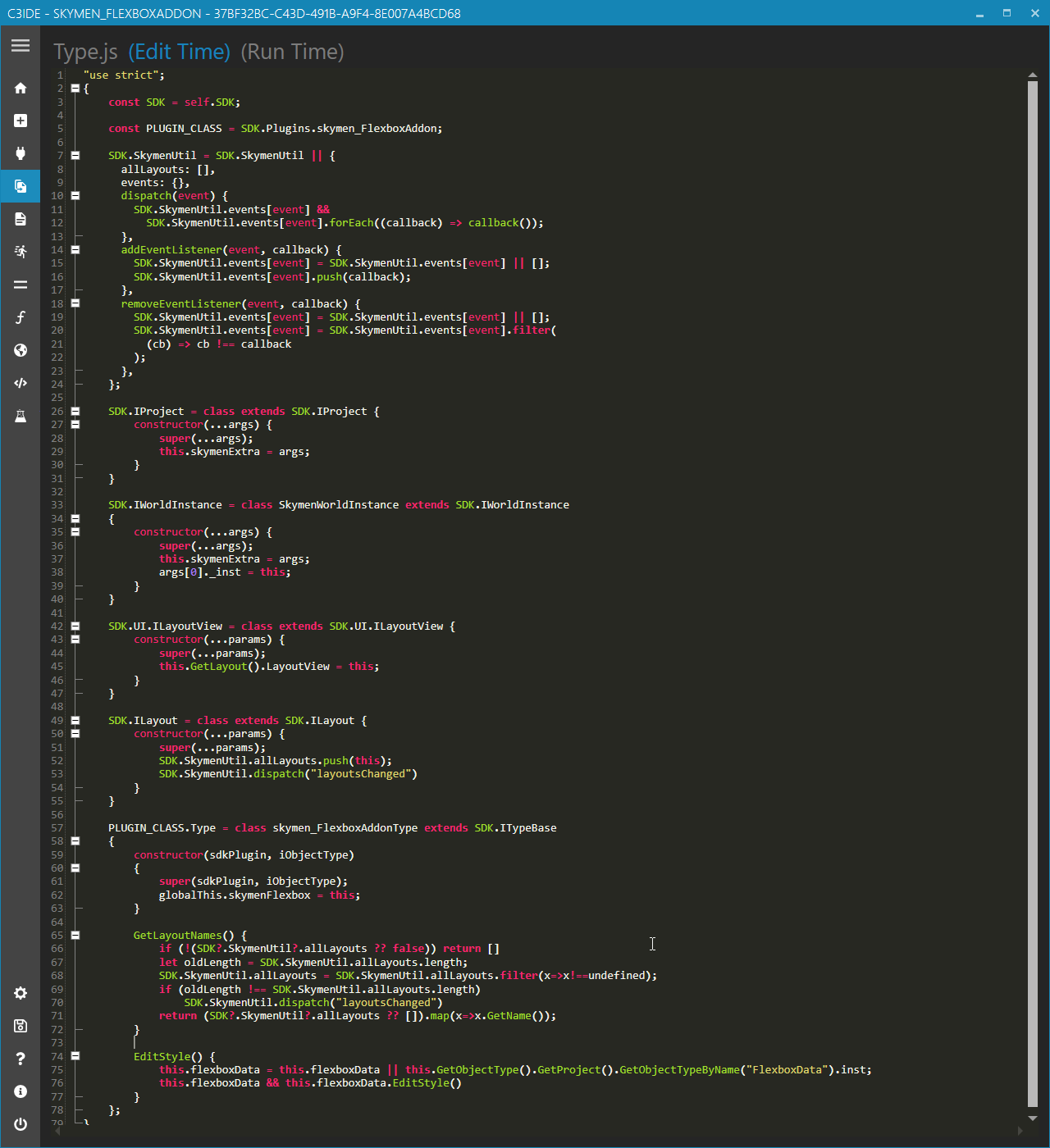
Task: Click the save (floppy disk) icon
Action: click(21, 1026)
